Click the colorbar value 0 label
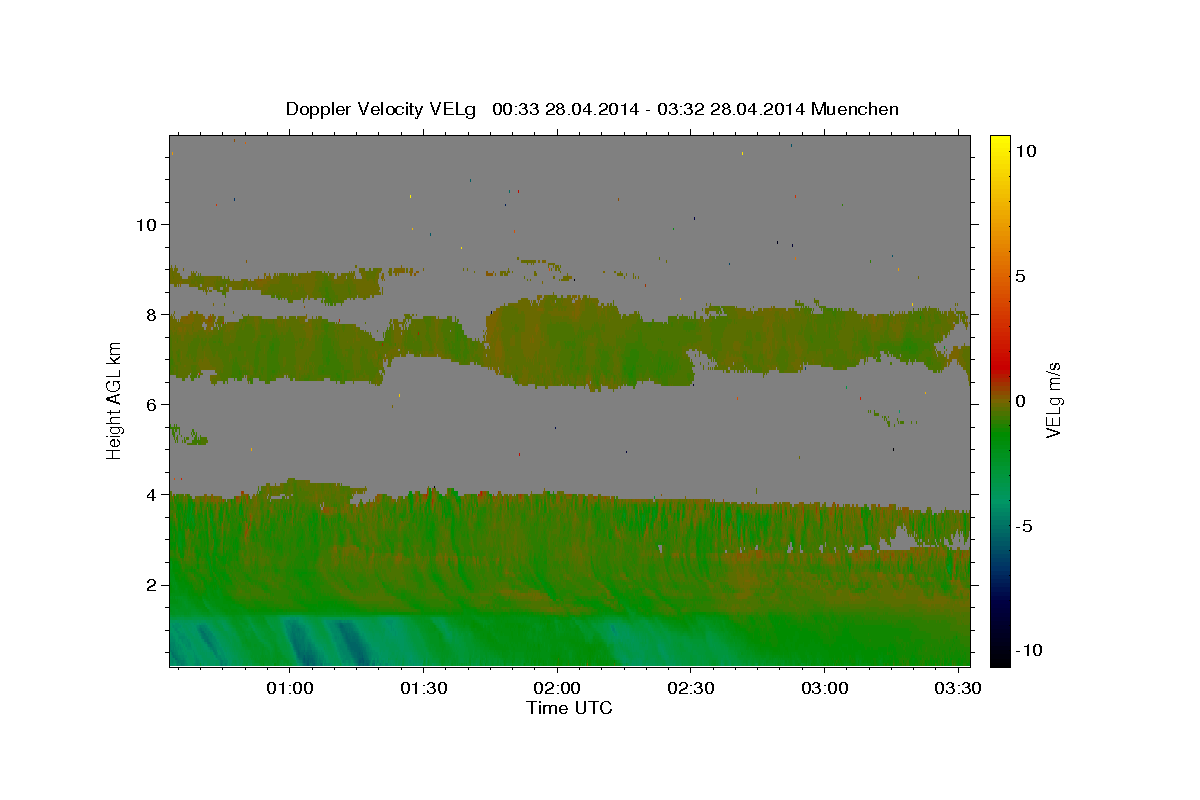The height and width of the screenshot is (800, 1200). (1020, 401)
